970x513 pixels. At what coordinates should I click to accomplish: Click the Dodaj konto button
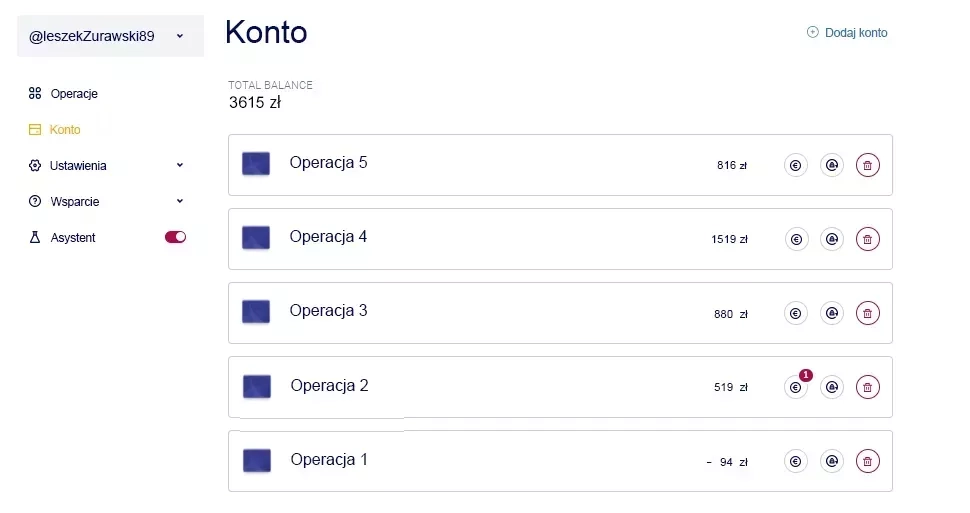847,33
